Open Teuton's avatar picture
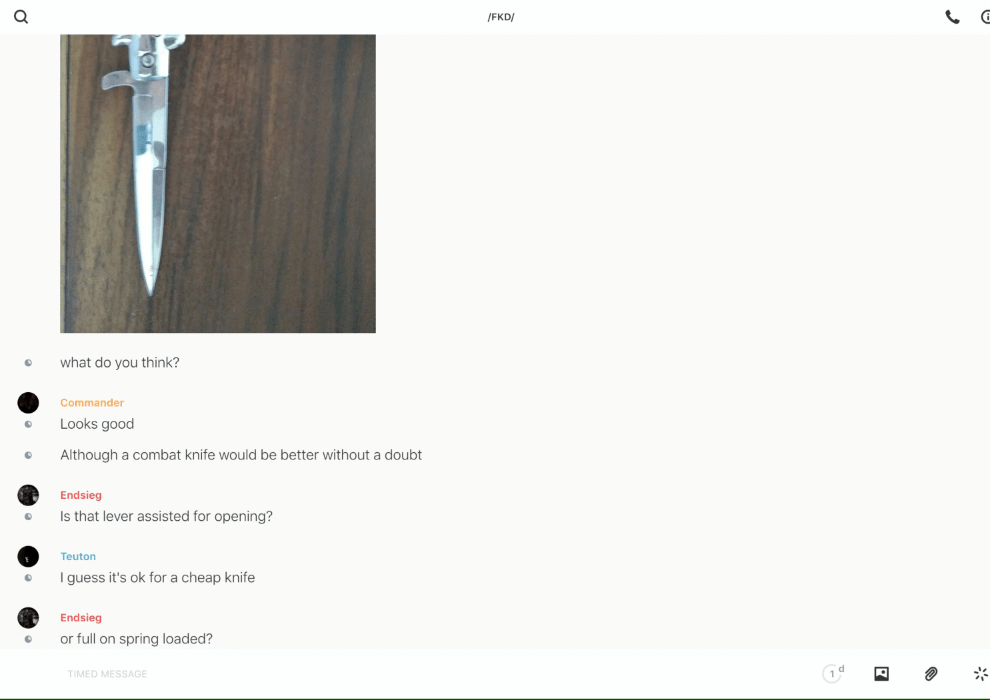 [28, 556]
